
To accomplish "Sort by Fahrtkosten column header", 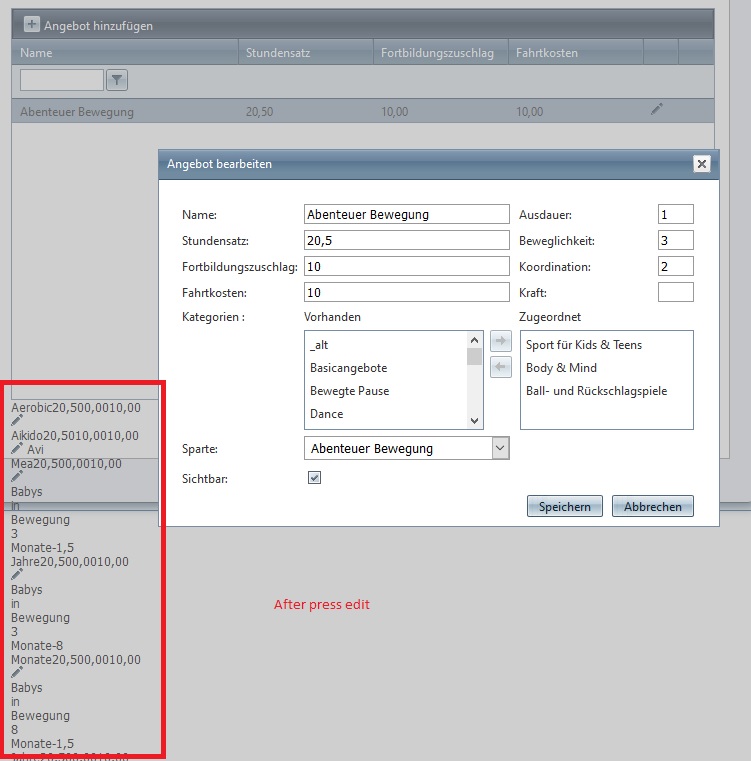I will pyautogui.click(x=547, y=52).
